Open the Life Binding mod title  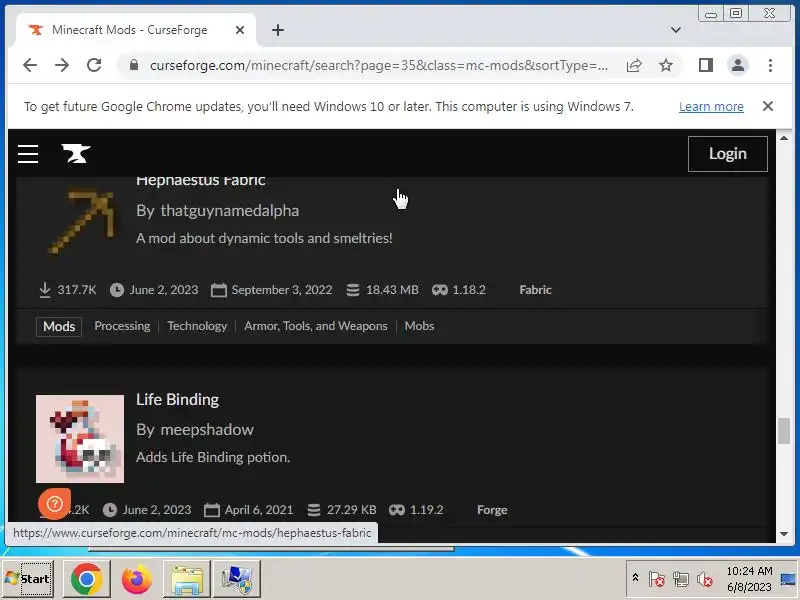click(x=178, y=399)
